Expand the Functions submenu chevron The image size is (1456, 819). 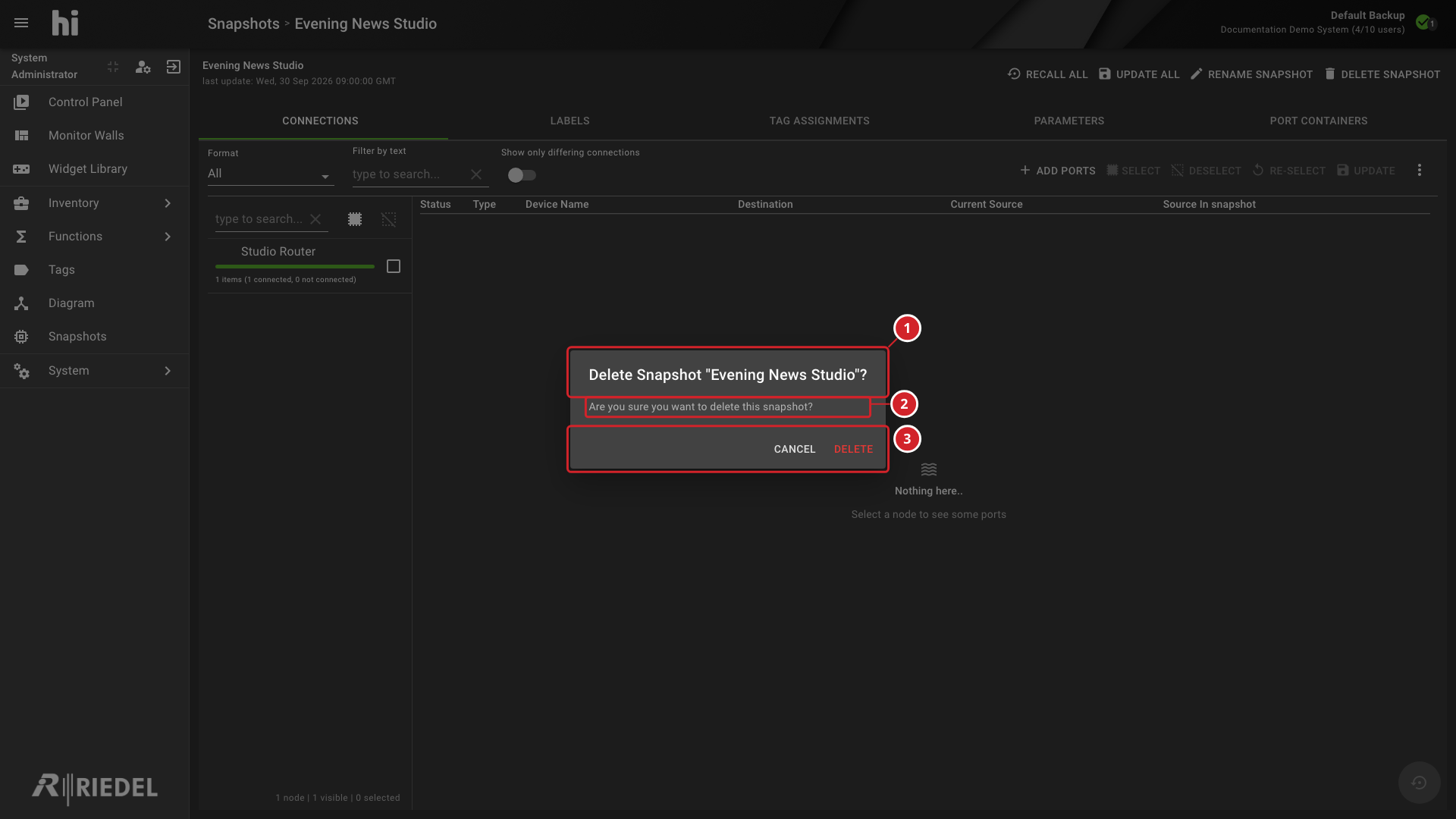pyautogui.click(x=168, y=236)
